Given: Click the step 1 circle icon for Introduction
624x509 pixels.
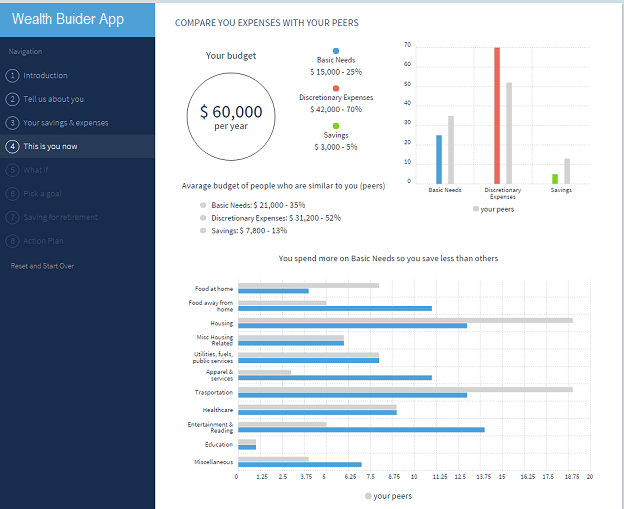Looking at the screenshot, I should click(12, 76).
